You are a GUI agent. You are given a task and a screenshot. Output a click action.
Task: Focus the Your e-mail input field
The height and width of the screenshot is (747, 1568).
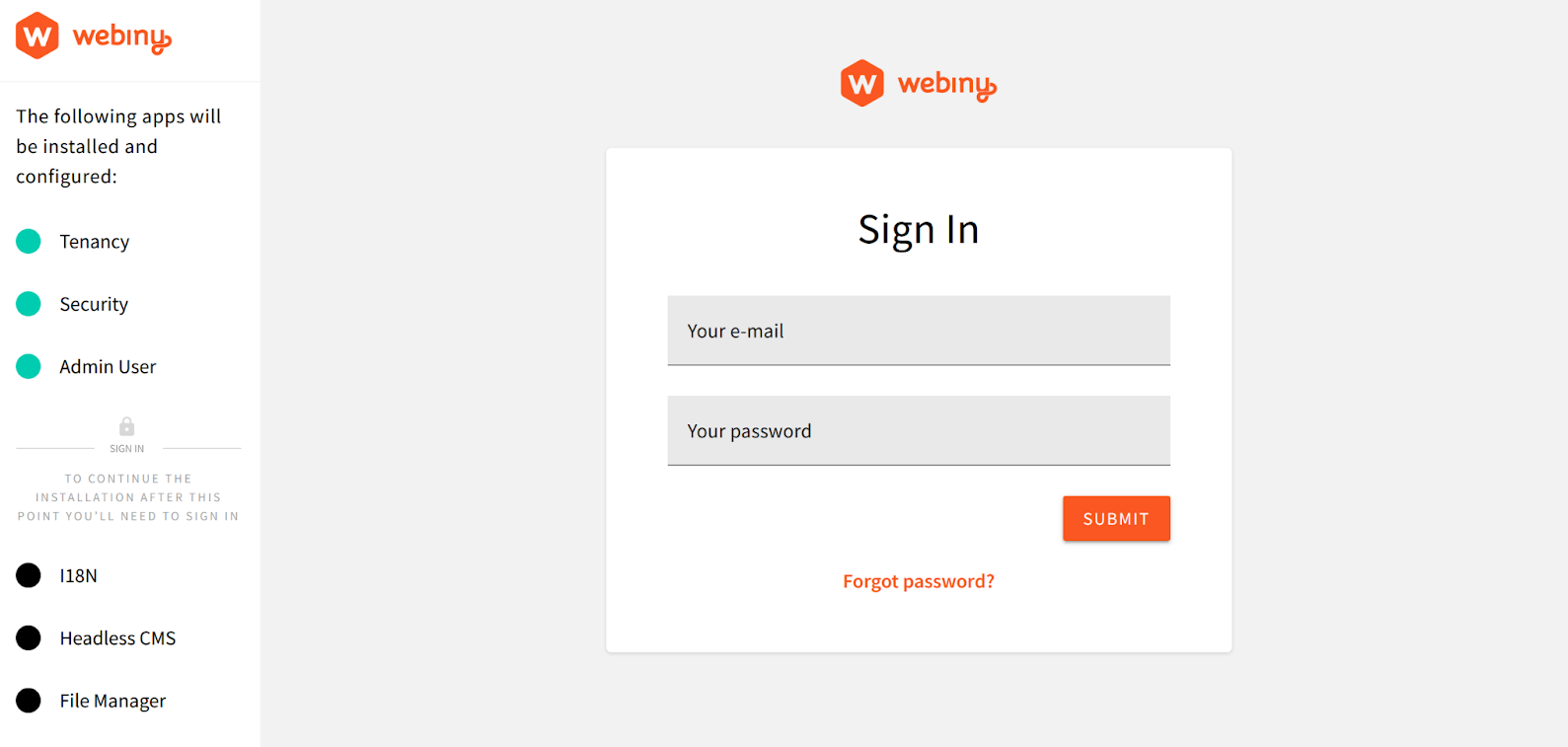[918, 332]
